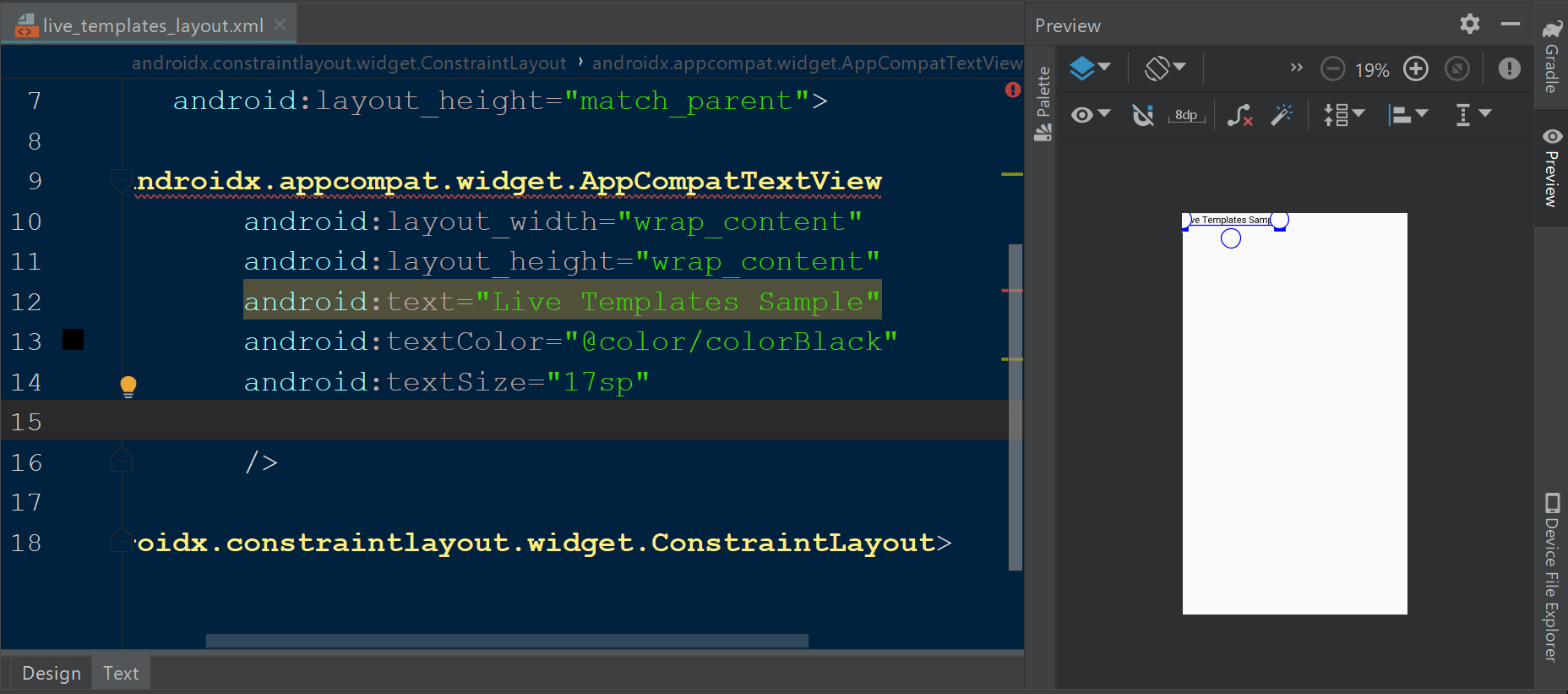Open the Pack dropdown menu
Viewport: 1568px width, 694px height.
coord(1344,114)
